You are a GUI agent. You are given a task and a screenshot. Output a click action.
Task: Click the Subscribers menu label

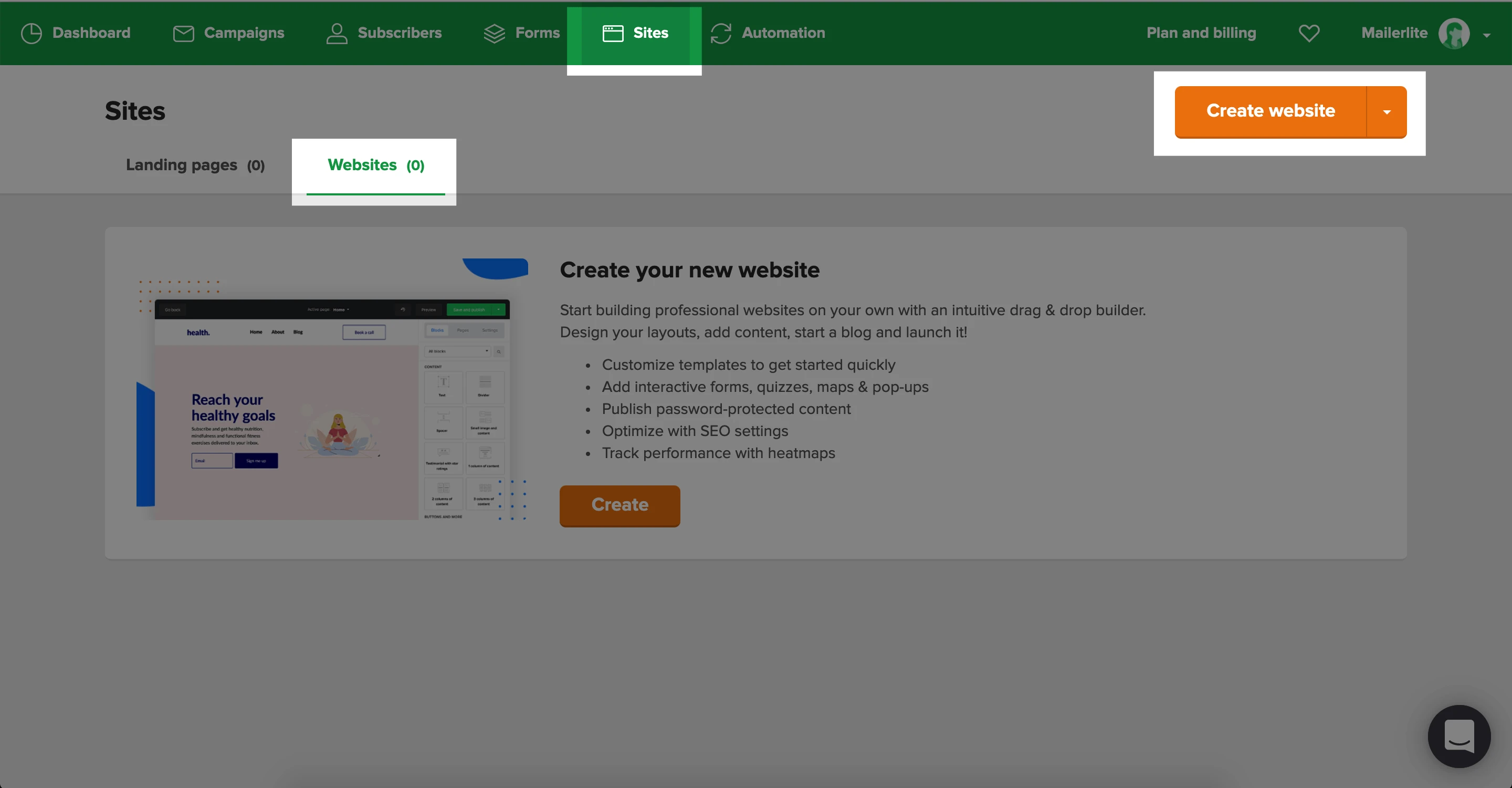click(x=399, y=33)
